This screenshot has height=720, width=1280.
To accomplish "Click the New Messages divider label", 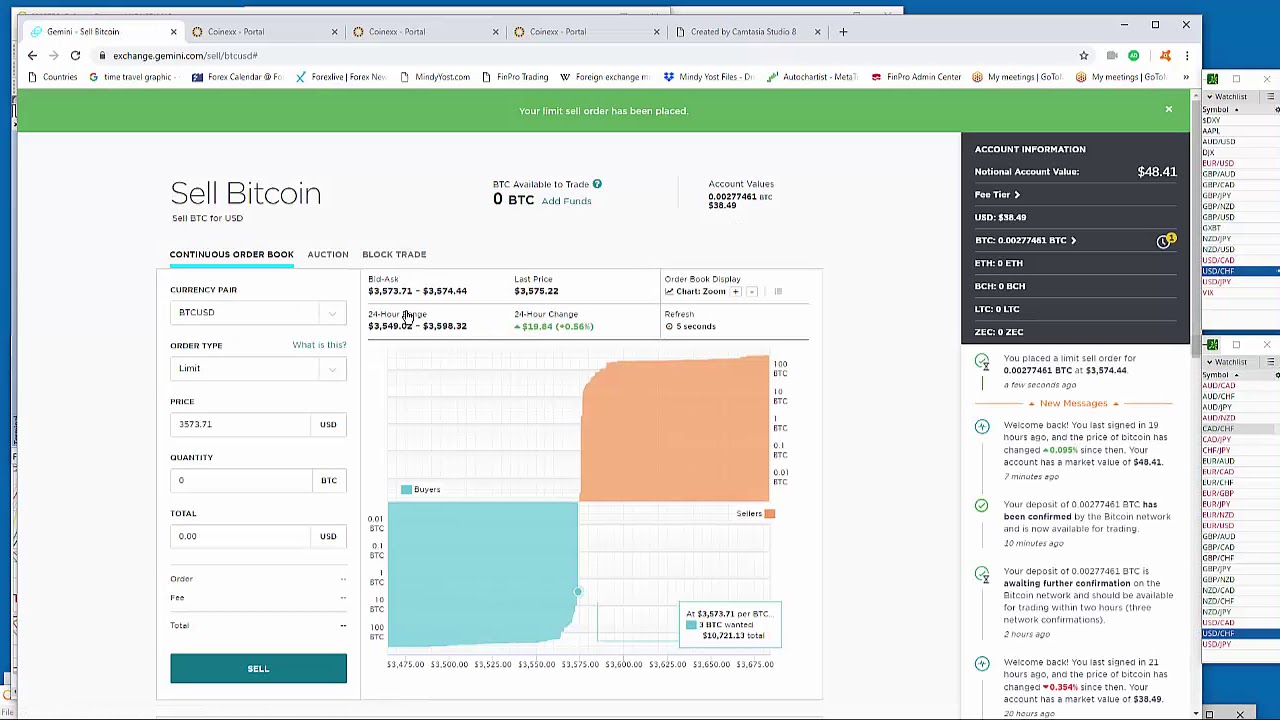I will (1073, 403).
